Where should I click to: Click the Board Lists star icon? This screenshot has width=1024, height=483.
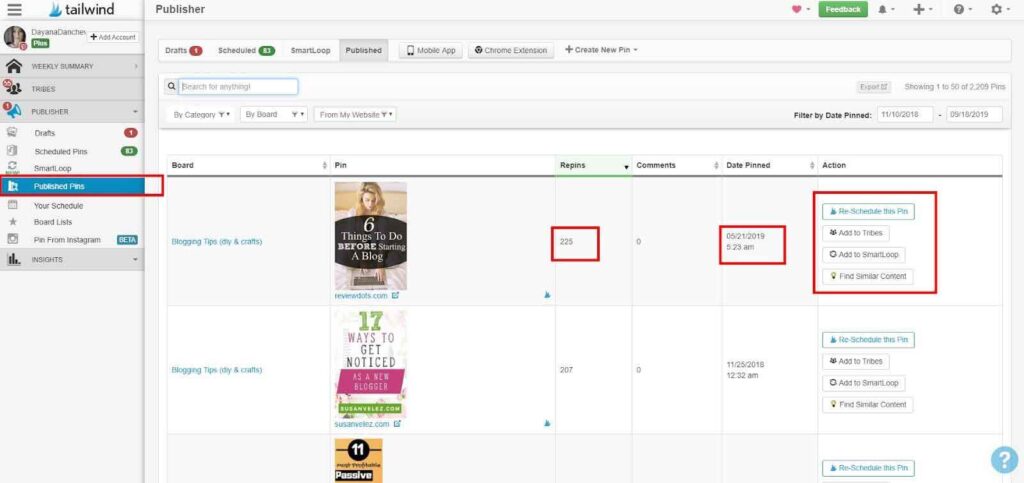(12, 222)
